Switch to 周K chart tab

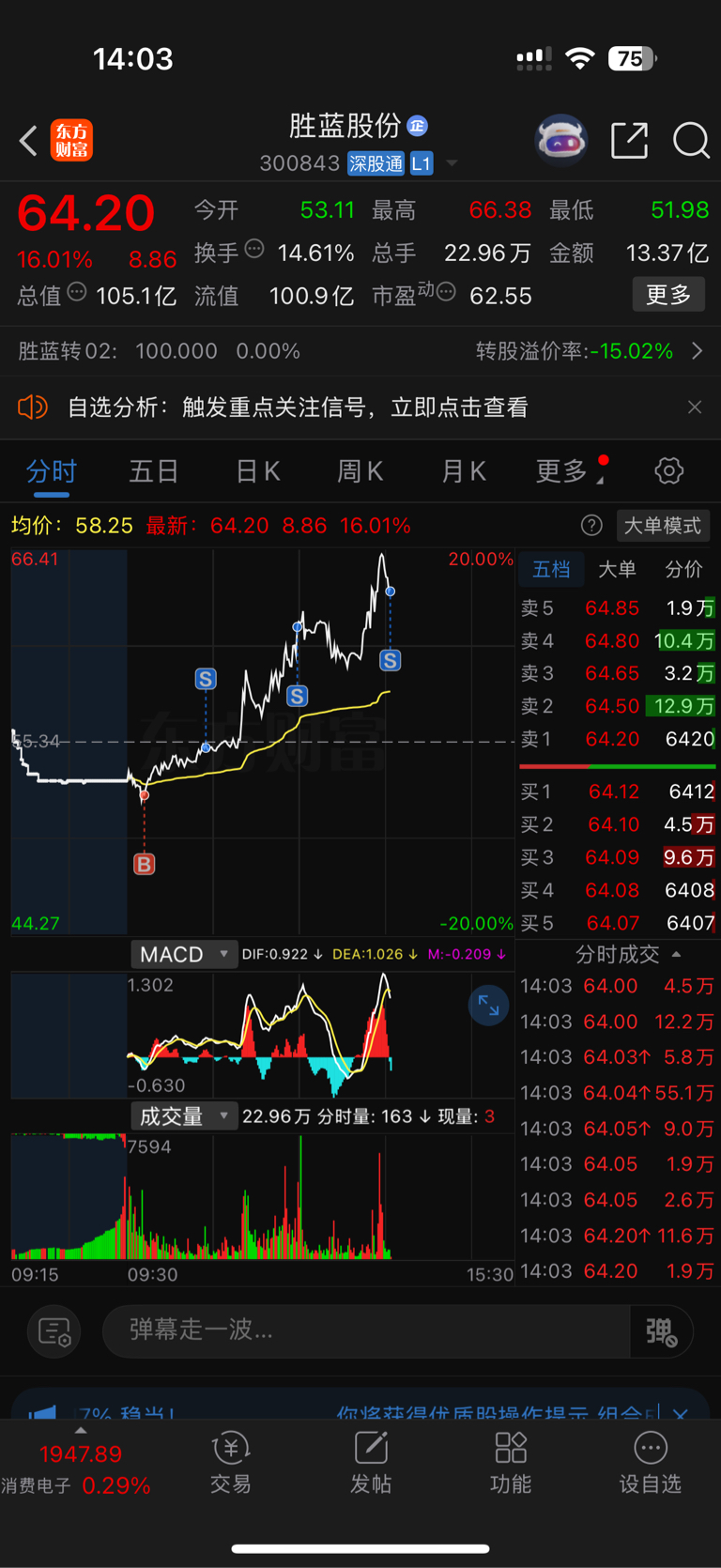tap(360, 471)
